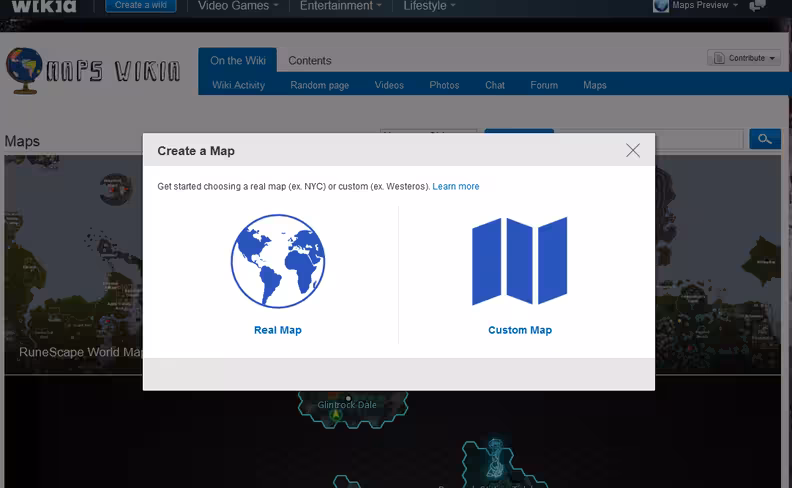Open Wiki Activity page
Image resolution: width=792 pixels, height=488 pixels.
(x=238, y=85)
